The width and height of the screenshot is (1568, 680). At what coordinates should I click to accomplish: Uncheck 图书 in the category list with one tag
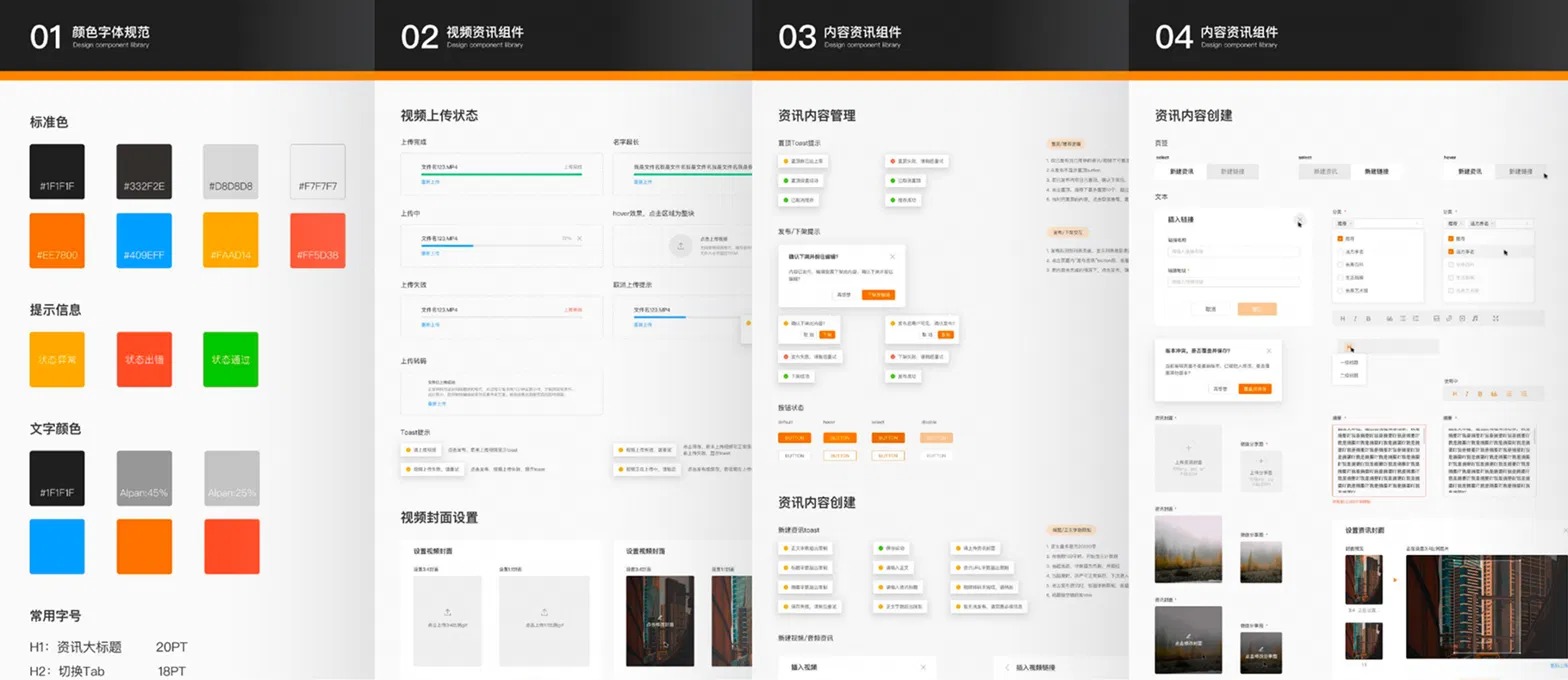(1340, 238)
